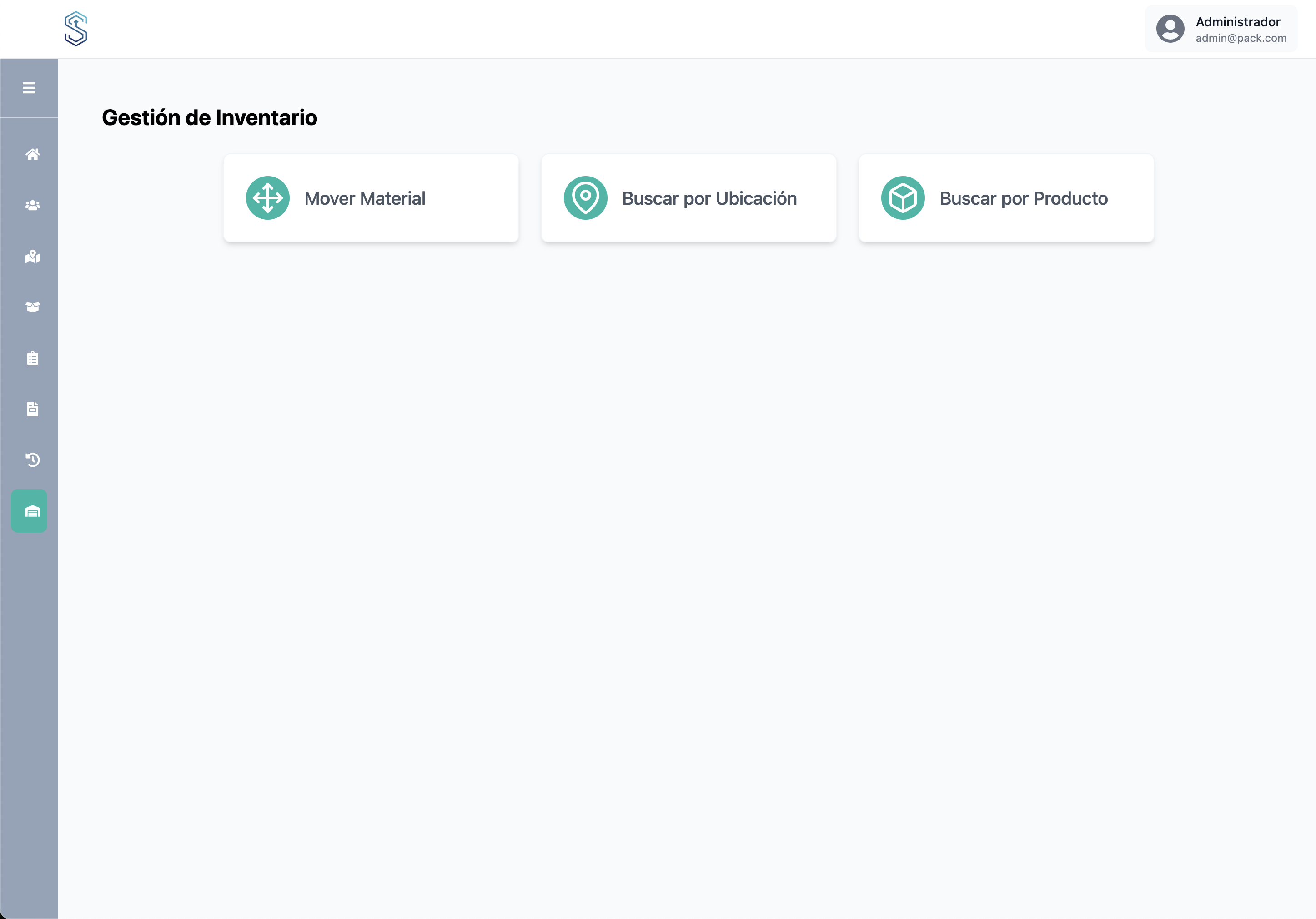Image resolution: width=1316 pixels, height=919 pixels.
Task: Open the Buscar por Ubicación label
Action: [709, 198]
